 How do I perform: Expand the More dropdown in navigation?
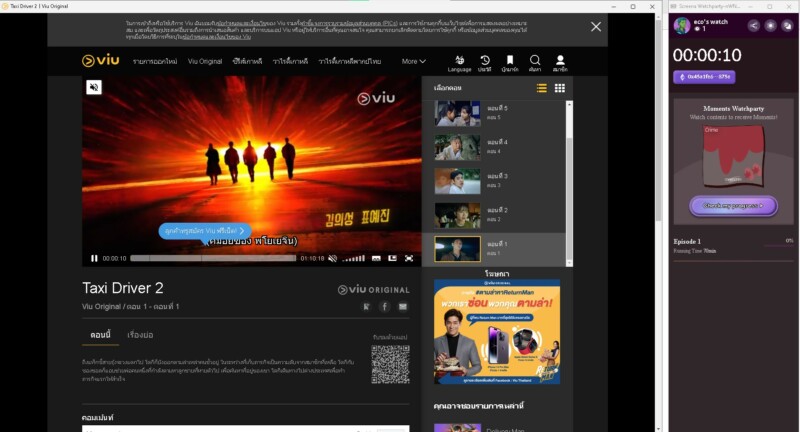pyautogui.click(x=413, y=61)
